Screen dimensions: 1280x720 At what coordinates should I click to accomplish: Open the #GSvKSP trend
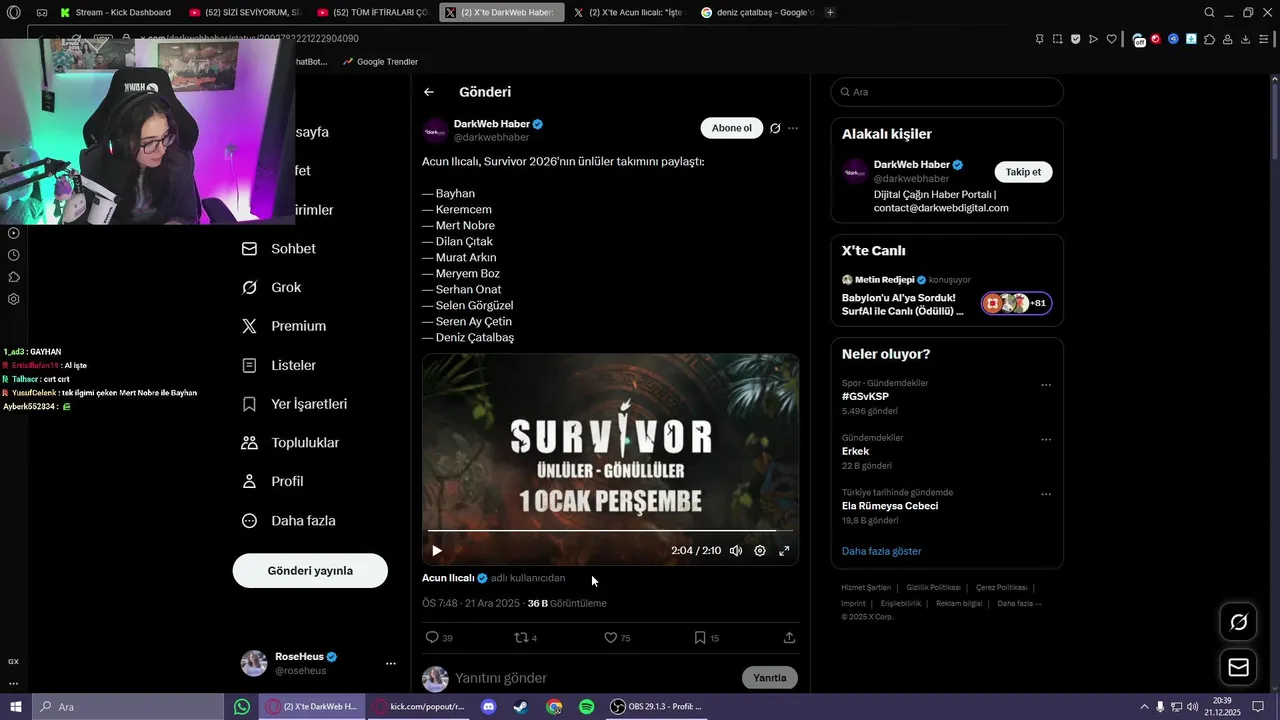[x=865, y=397]
